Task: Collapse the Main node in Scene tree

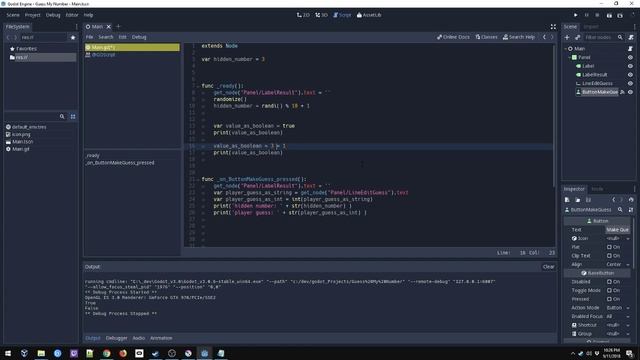Action: pos(566,49)
